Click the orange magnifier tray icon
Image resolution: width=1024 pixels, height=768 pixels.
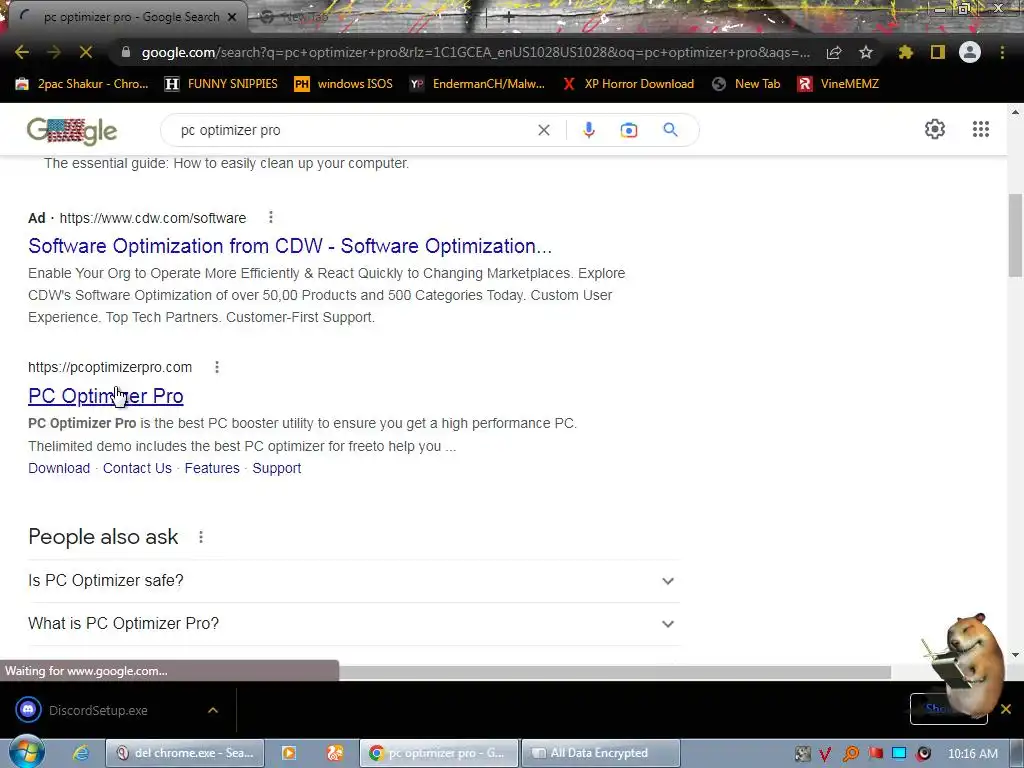(850, 754)
